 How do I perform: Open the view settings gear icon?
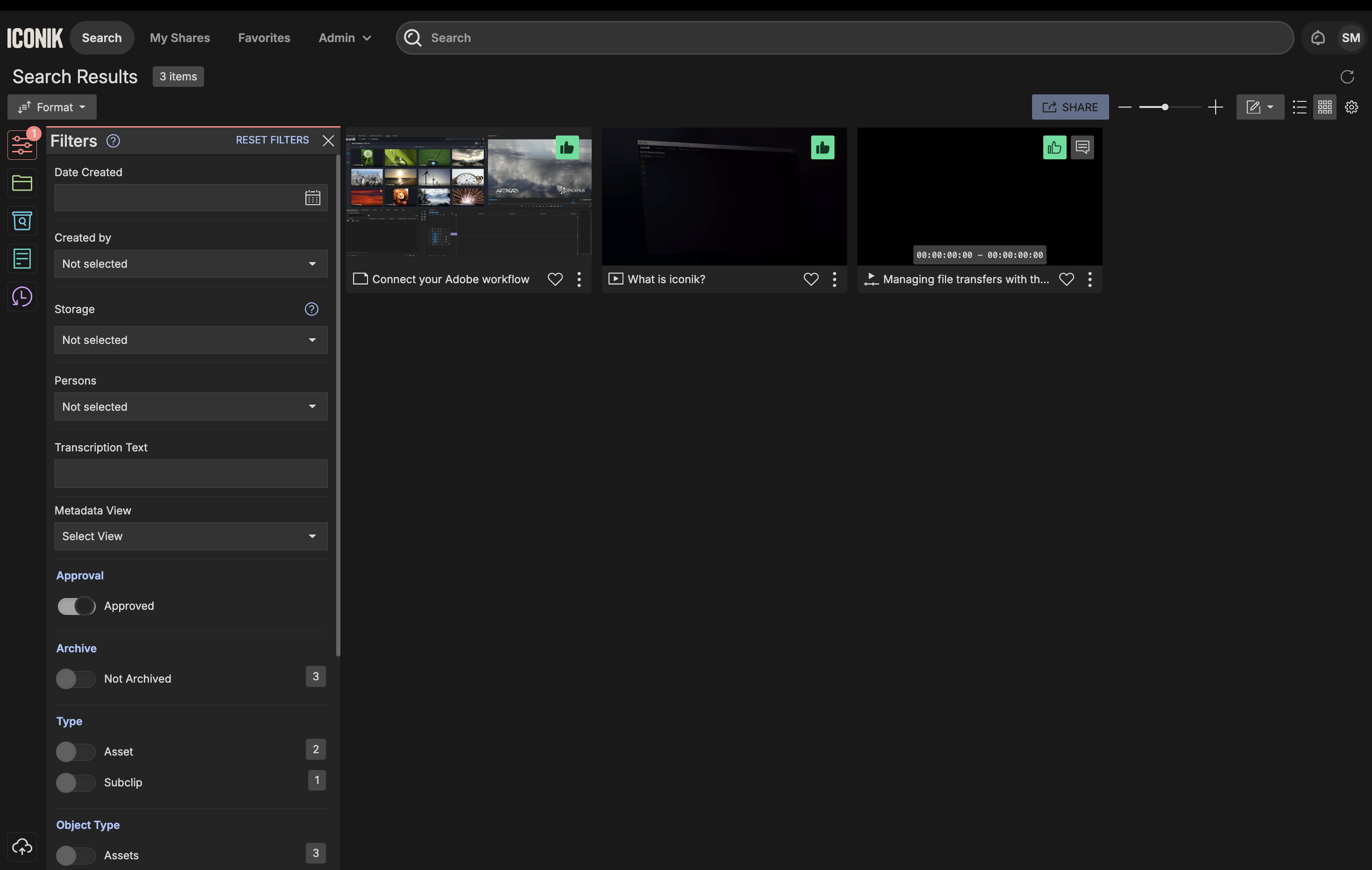1351,107
